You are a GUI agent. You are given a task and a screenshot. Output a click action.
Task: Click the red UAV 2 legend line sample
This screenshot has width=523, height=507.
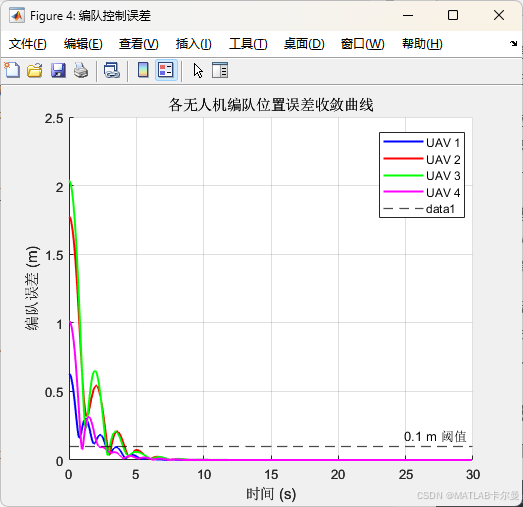click(403, 158)
